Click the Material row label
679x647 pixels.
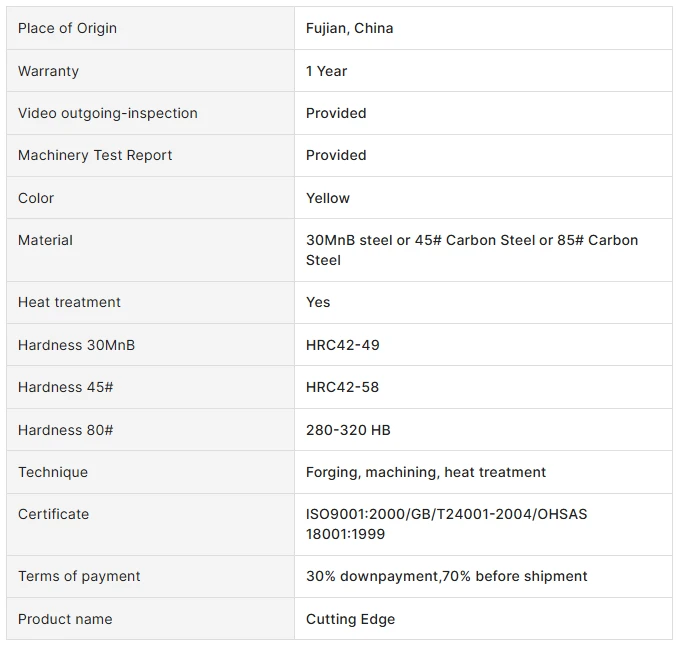[45, 240]
